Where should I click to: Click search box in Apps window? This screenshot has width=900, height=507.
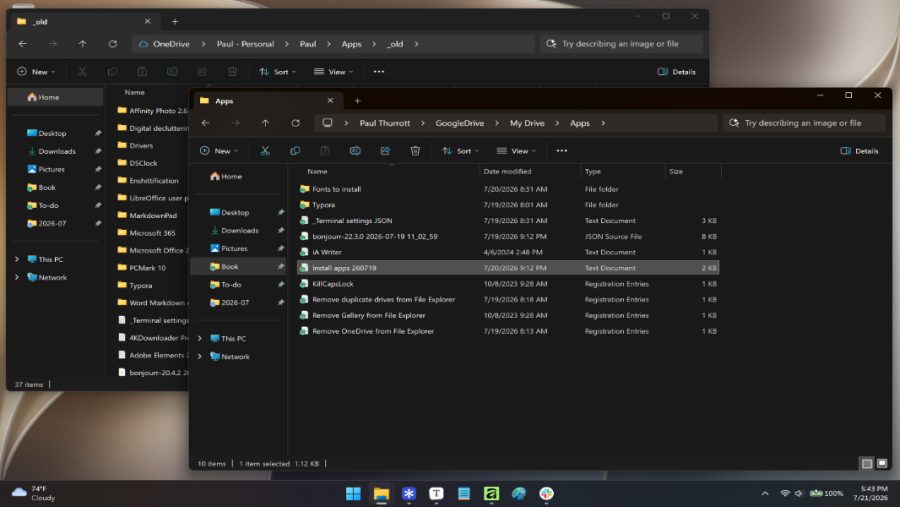tap(804, 123)
